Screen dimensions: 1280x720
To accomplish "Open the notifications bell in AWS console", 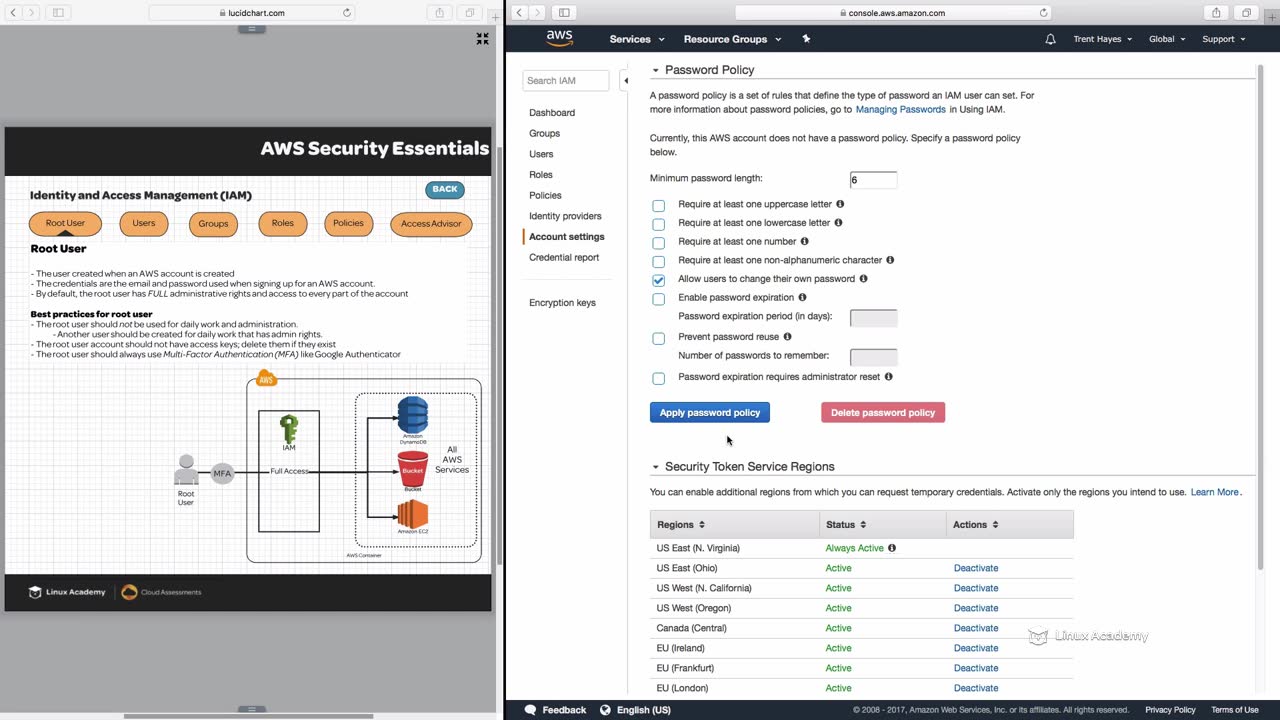I will coord(1050,39).
